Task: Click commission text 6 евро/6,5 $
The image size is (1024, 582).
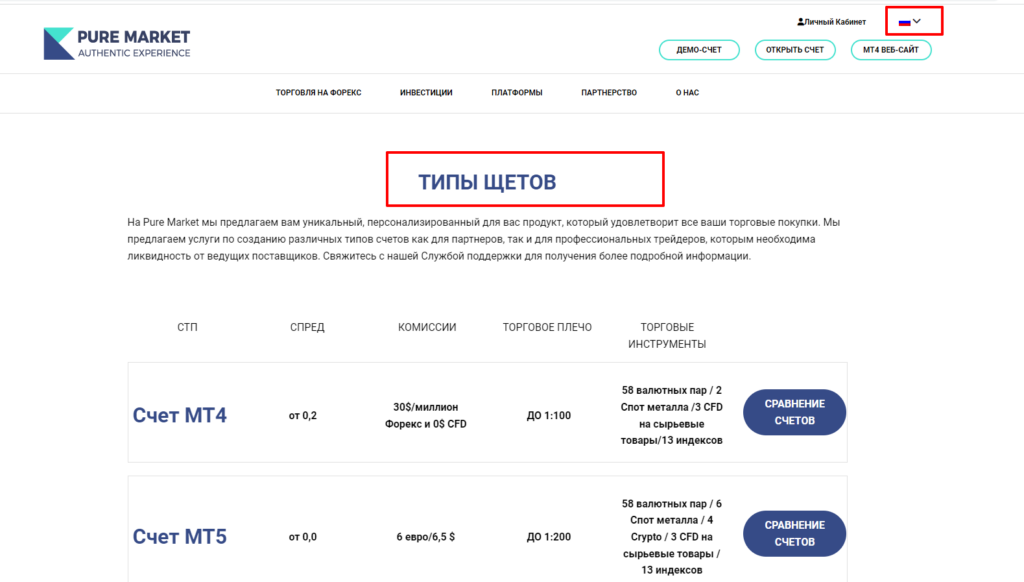Action: pos(426,537)
